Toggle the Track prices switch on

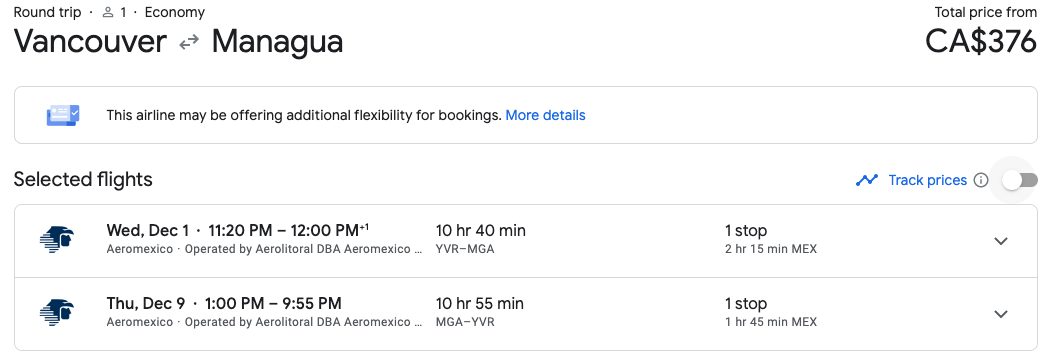pyautogui.click(x=1020, y=180)
